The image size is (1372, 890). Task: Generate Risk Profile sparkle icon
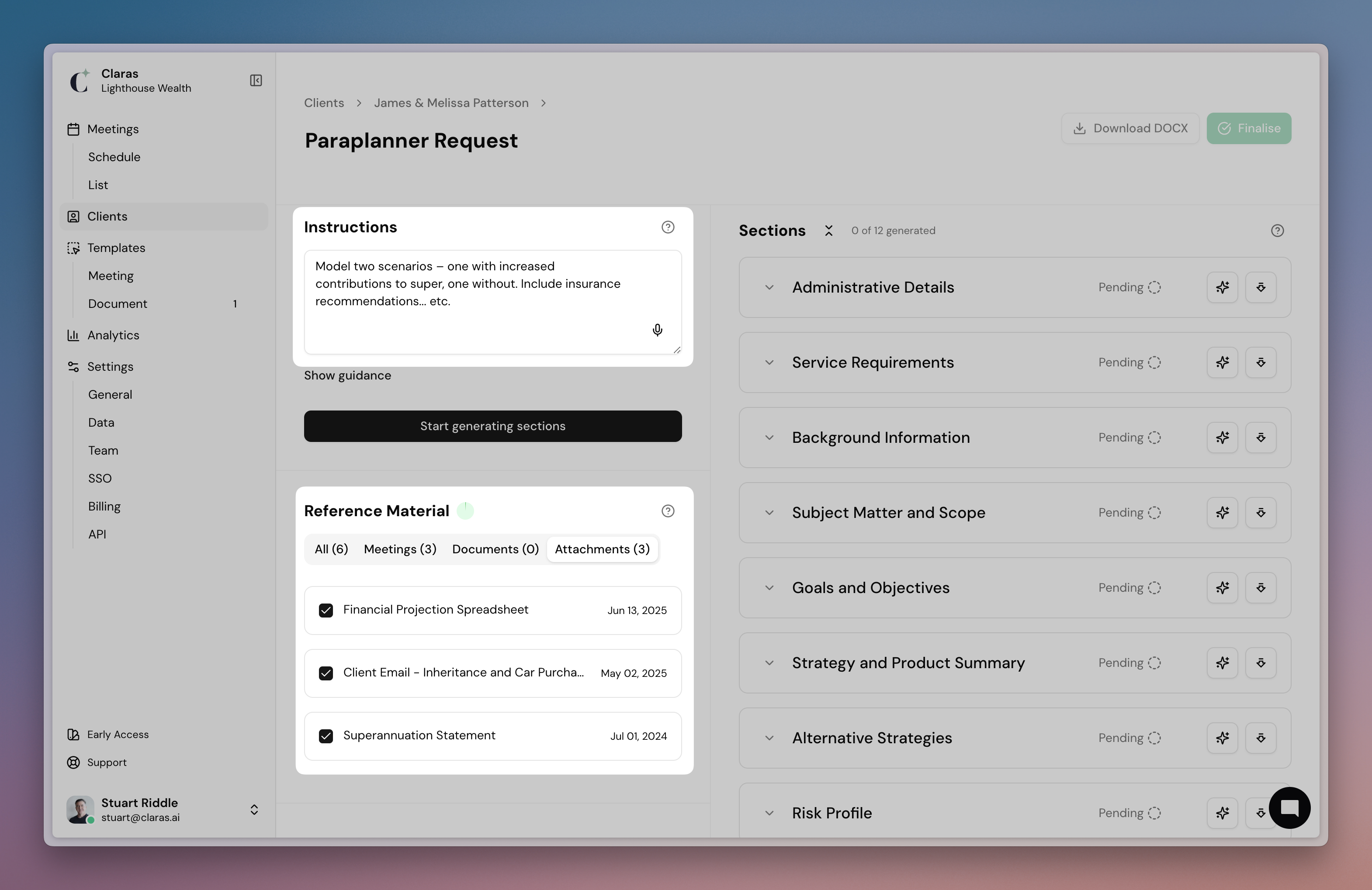coord(1222,813)
